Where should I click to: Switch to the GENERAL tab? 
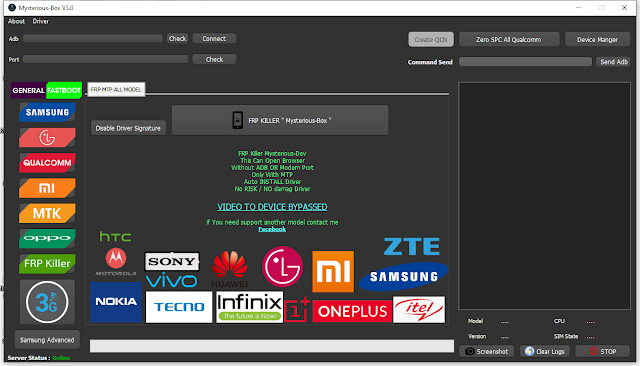point(28,90)
